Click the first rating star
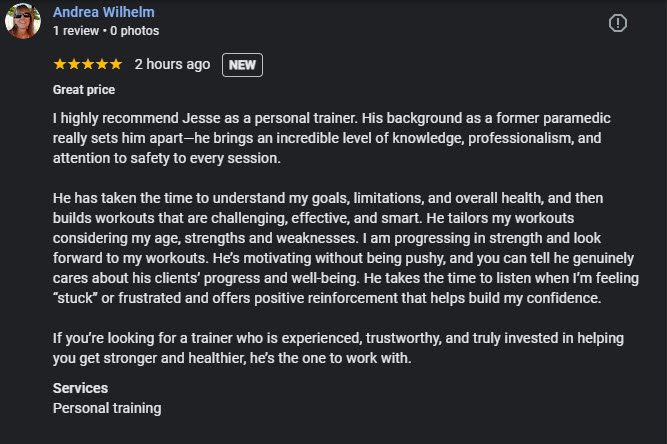 tap(59, 64)
